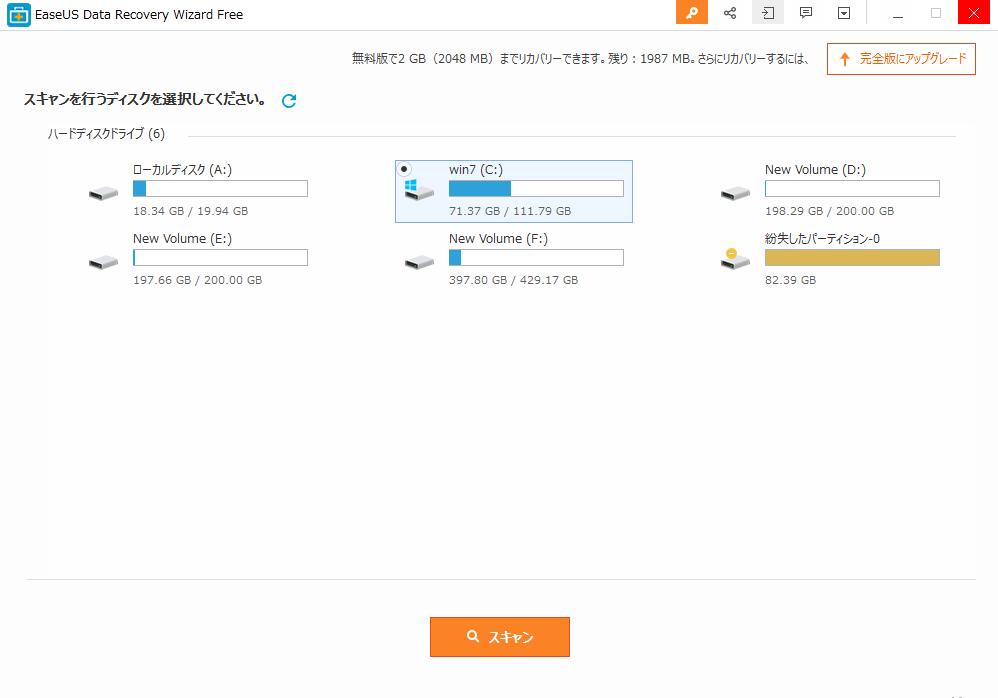The image size is (998, 698).
Task: Click the win7 (C:) drive name
Action: 476,170
